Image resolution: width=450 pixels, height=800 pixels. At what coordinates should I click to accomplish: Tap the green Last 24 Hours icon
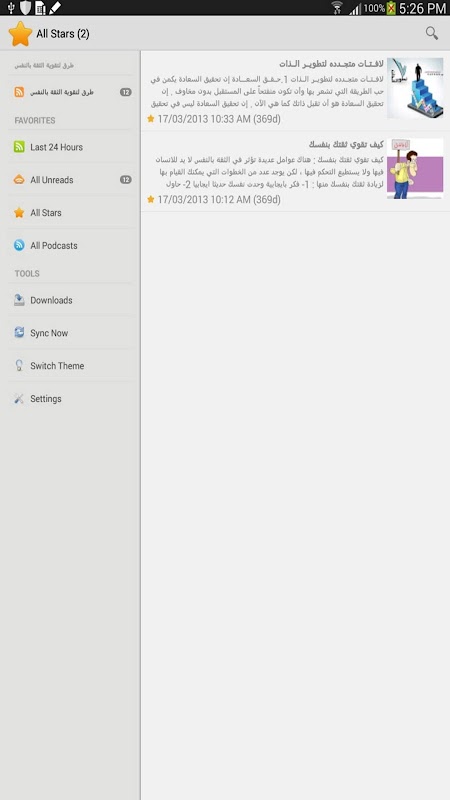click(x=19, y=147)
